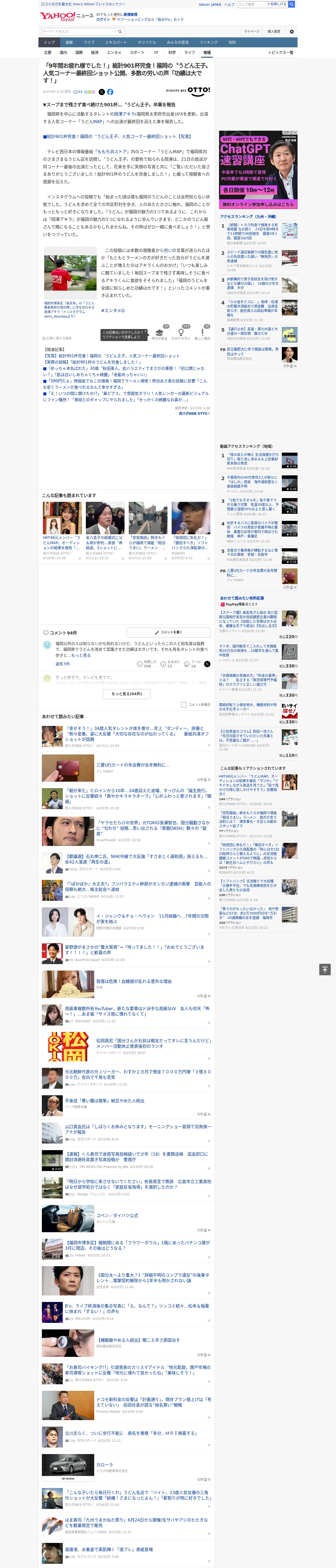
Task: Open the コペン／ダイハツ公式 ad link
Action: click(x=117, y=1215)
